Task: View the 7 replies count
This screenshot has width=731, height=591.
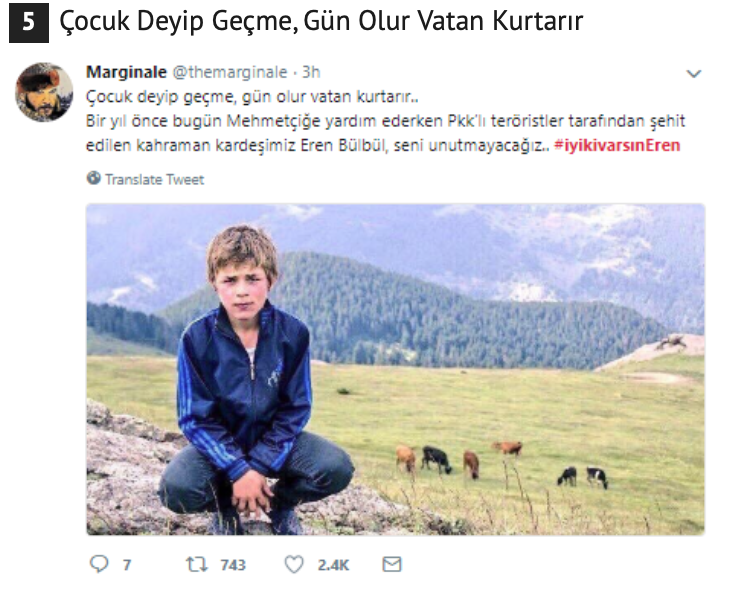Action: point(126,565)
